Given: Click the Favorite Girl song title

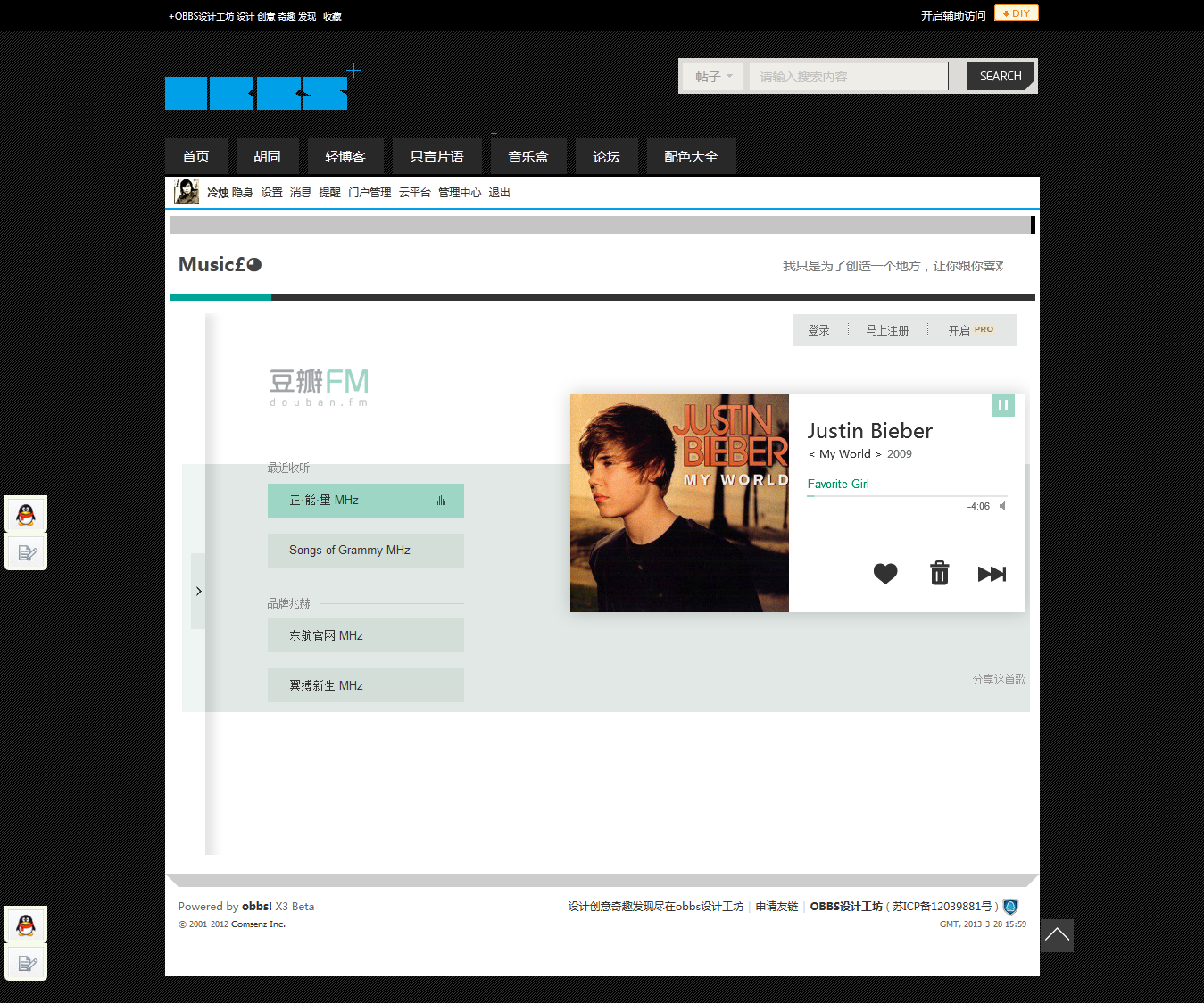Looking at the screenshot, I should click(838, 484).
